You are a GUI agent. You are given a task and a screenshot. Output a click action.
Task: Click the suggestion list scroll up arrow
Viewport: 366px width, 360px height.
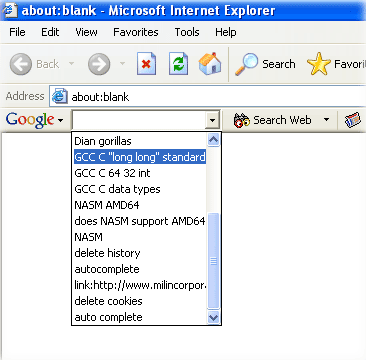coord(213,140)
